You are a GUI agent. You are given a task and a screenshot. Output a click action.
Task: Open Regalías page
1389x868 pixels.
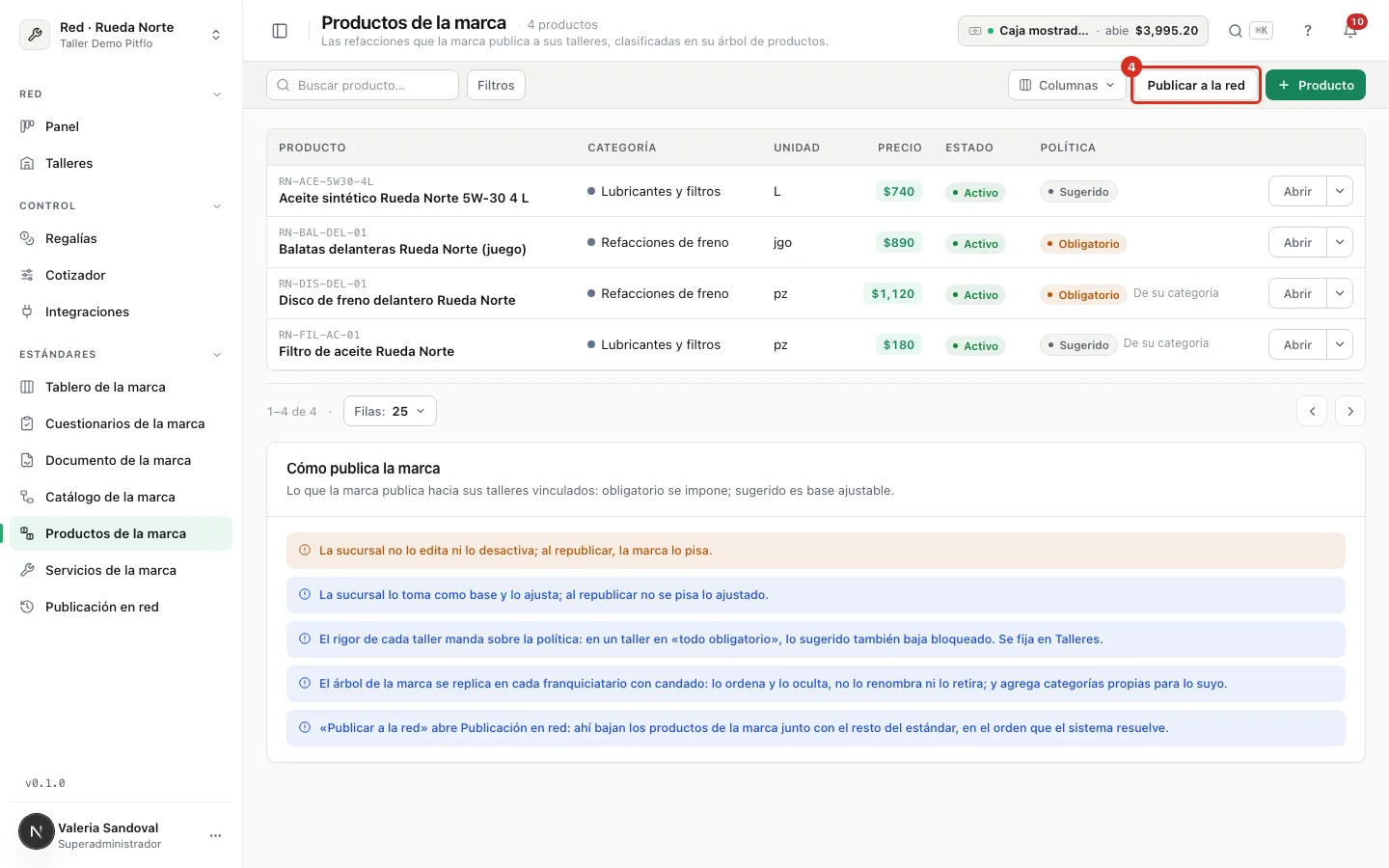121,238
